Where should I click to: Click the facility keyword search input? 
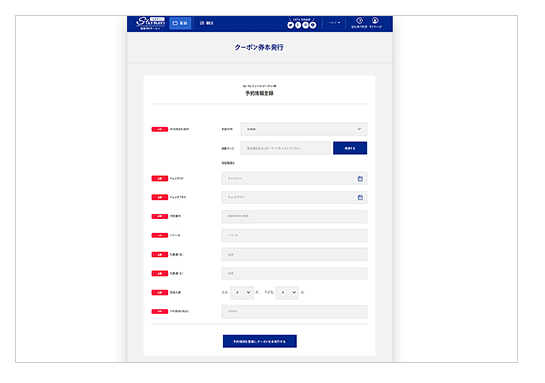286,148
